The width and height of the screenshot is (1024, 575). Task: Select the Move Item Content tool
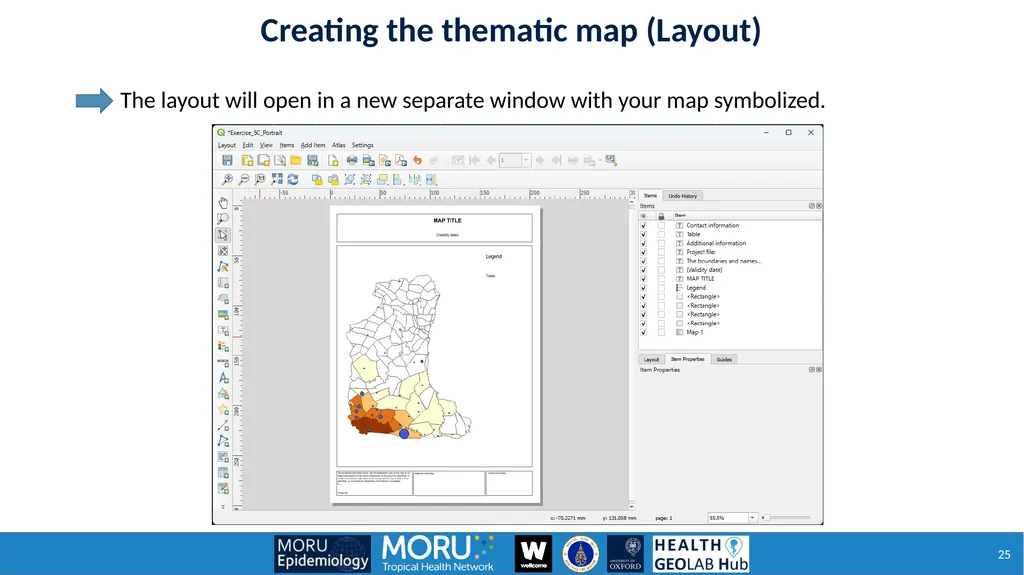(223, 251)
